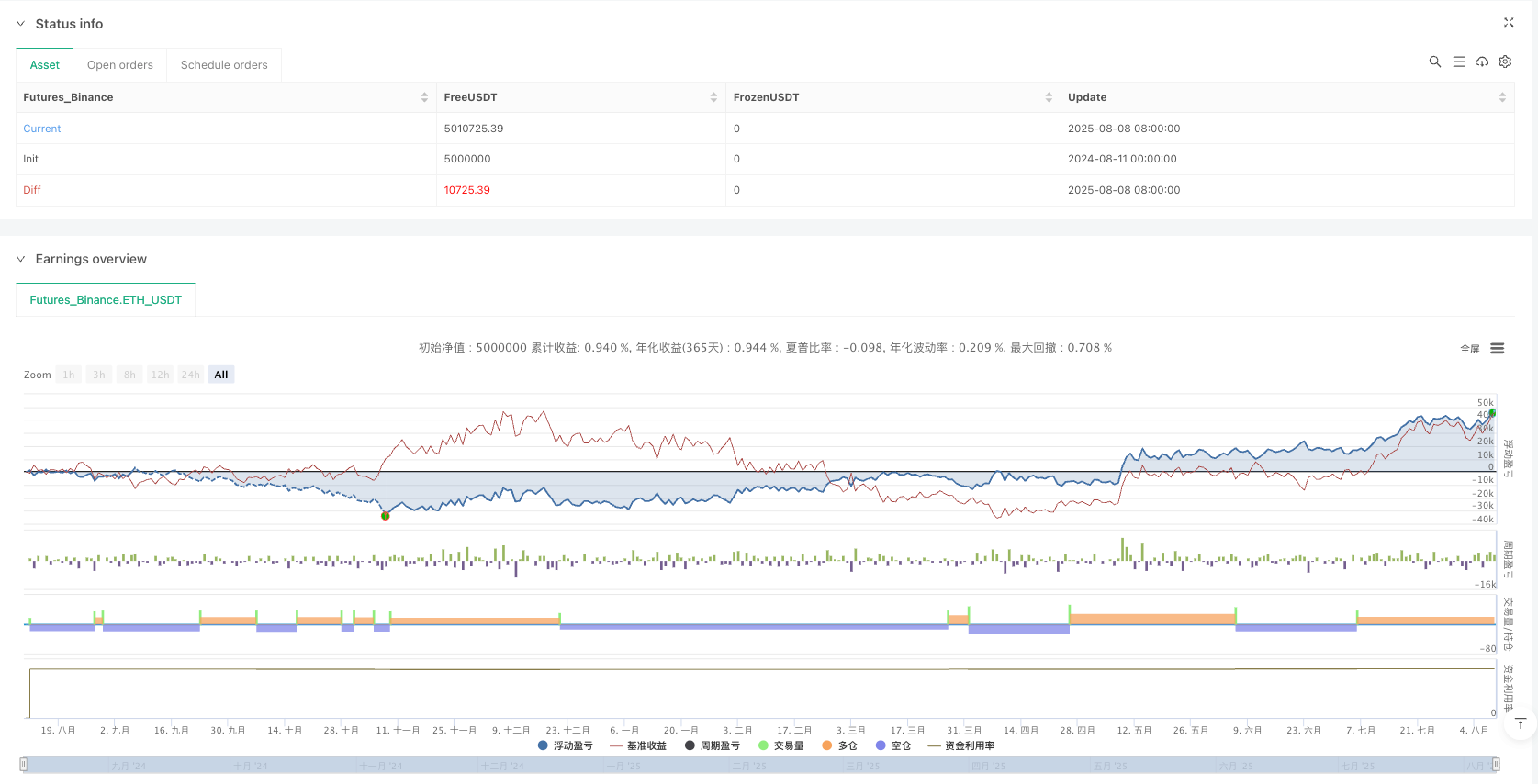Select the Futures_Binance.ETH_USDT chart tab
The width and height of the screenshot is (1538, 784).
[x=106, y=300]
